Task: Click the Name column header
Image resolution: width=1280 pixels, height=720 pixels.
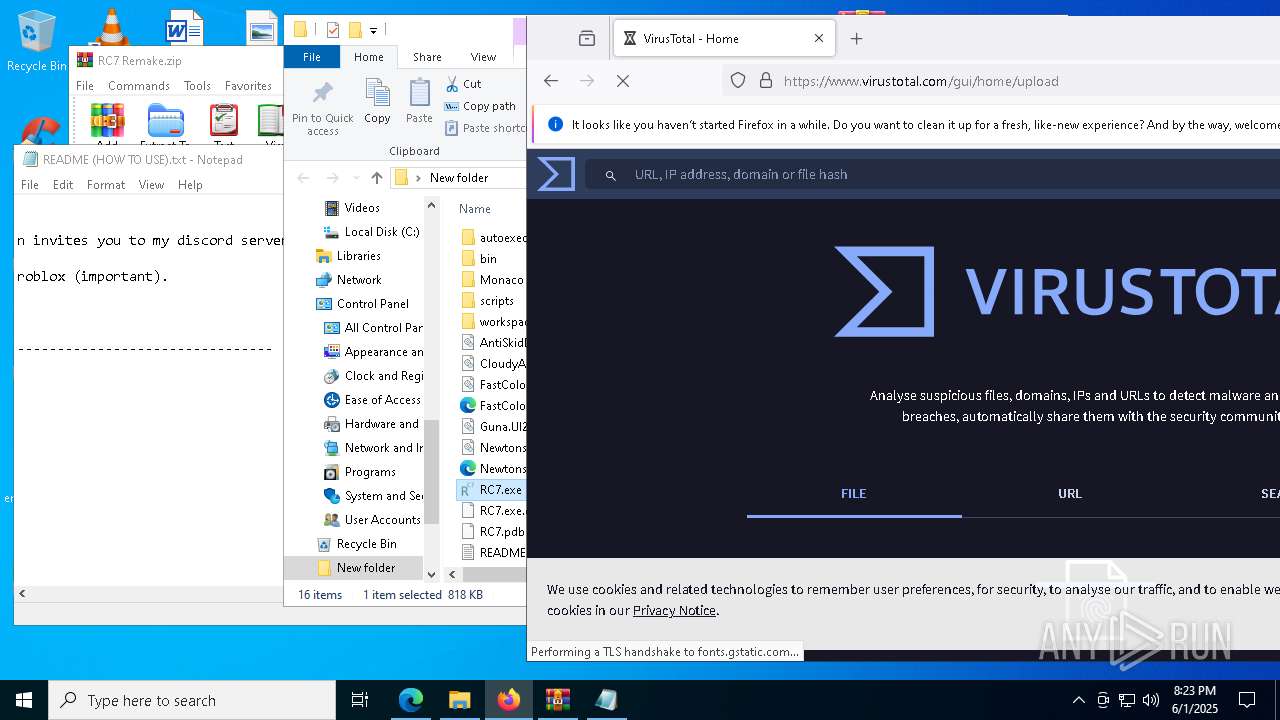Action: coord(475,209)
